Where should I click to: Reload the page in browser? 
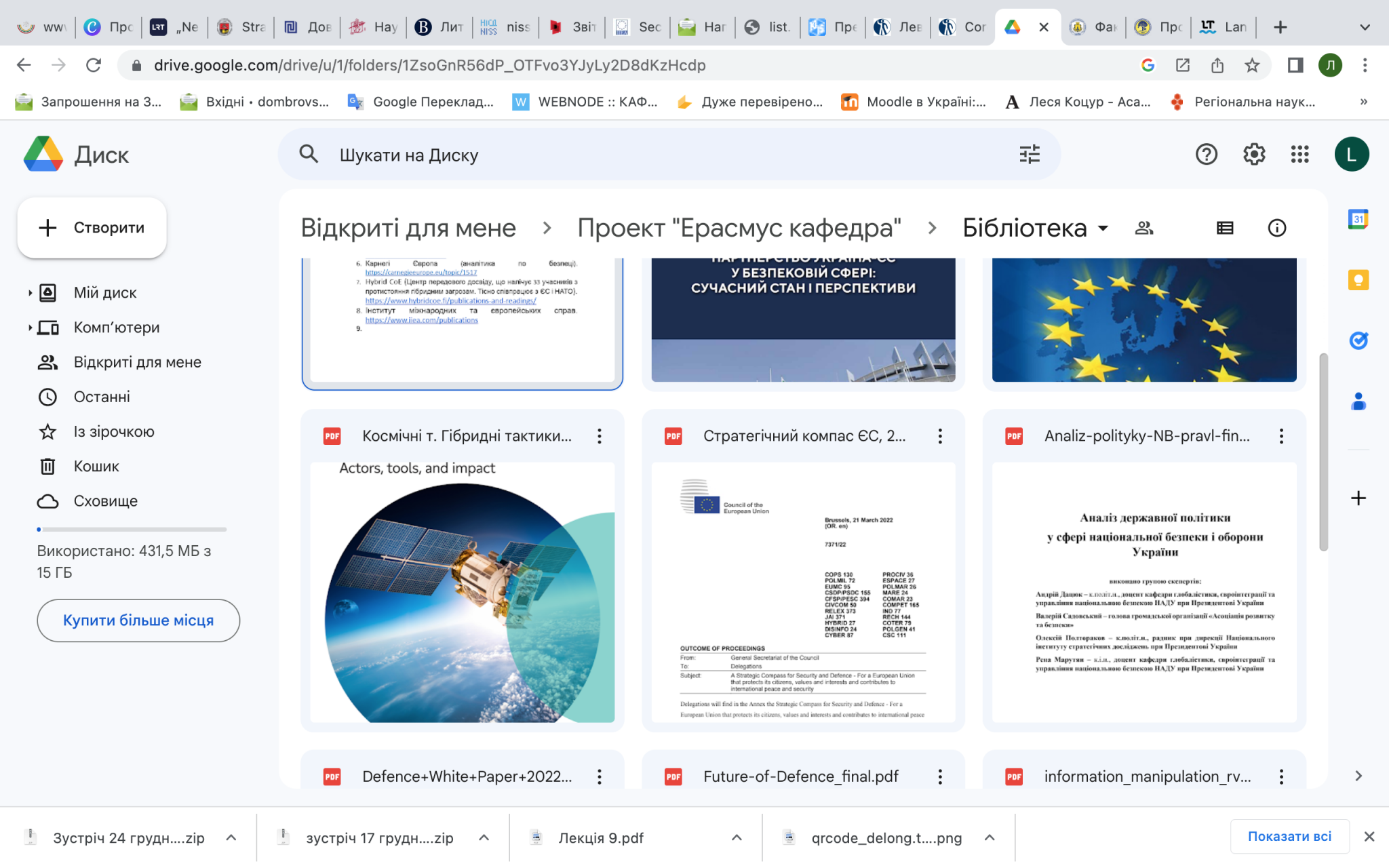(94, 65)
